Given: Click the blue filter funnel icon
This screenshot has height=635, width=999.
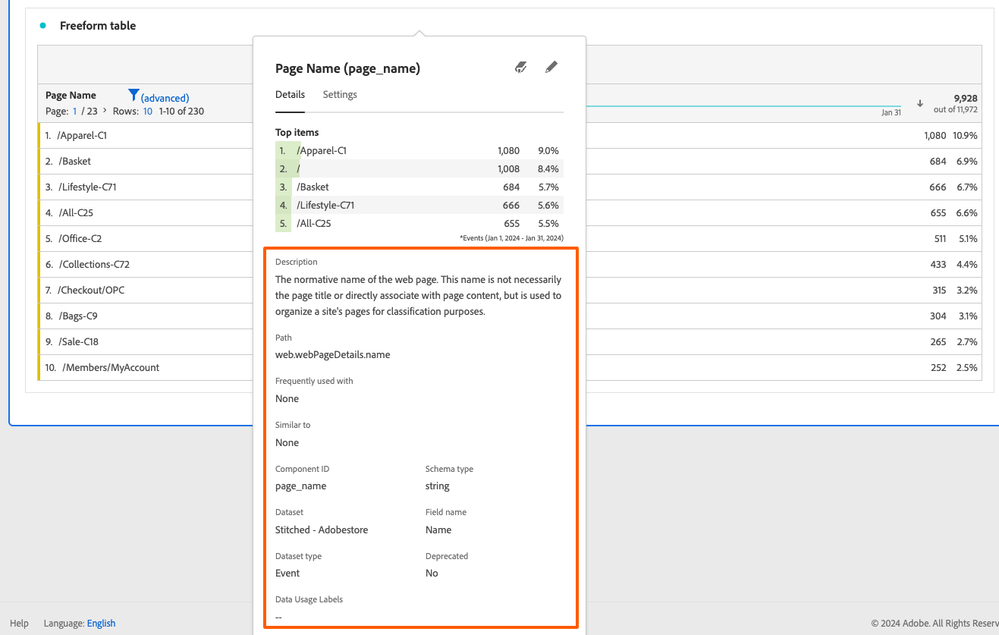Looking at the screenshot, I should click(x=133, y=95).
